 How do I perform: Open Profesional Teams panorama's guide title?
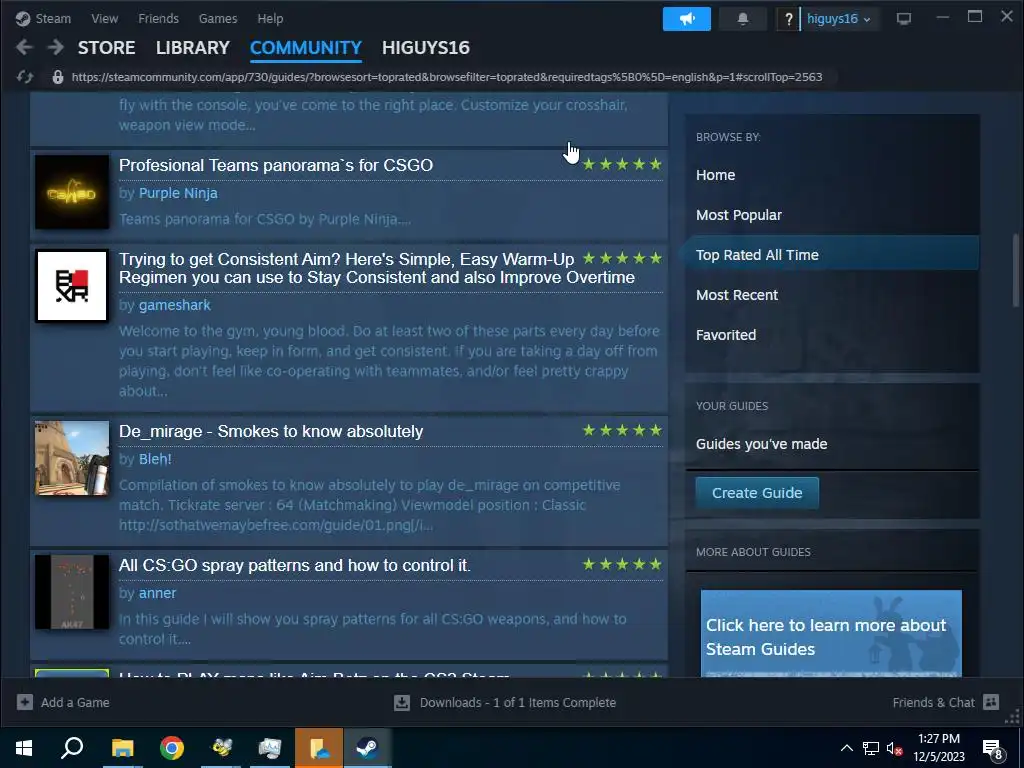point(276,165)
